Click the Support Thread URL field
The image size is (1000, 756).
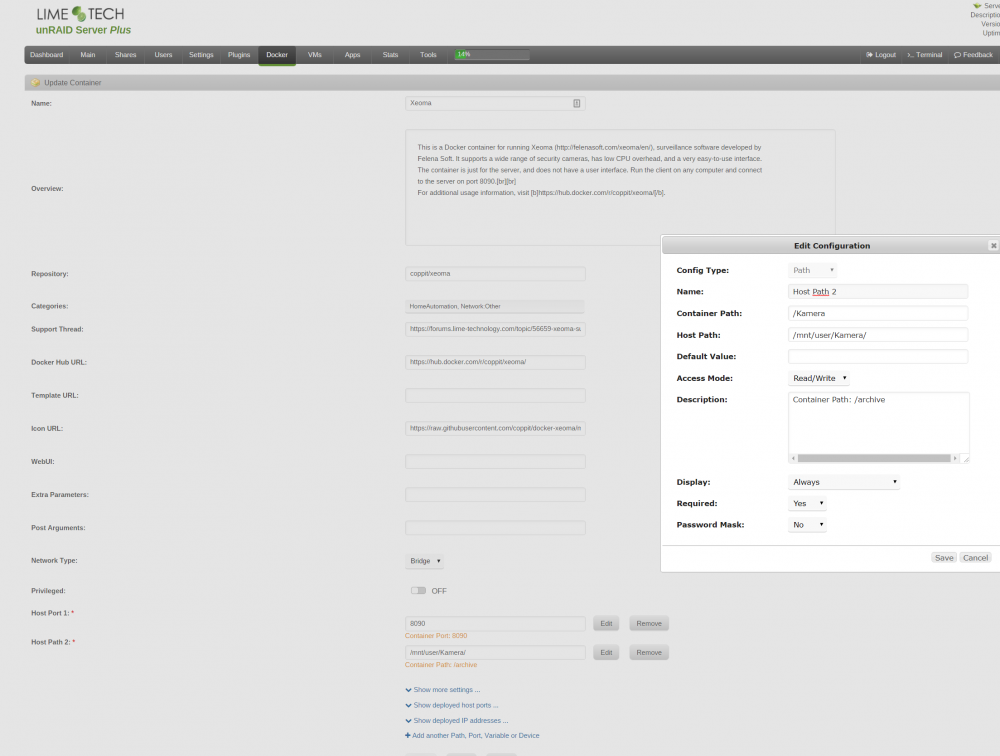[495, 329]
